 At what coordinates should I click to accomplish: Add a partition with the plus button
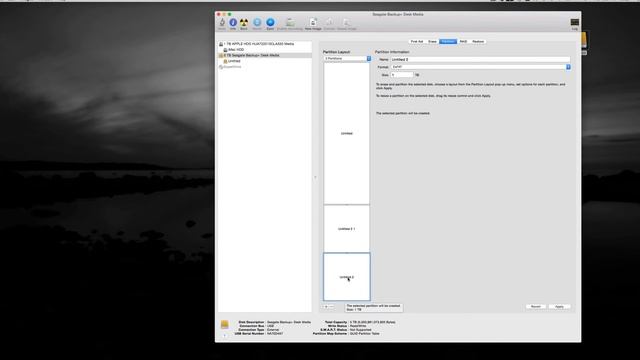coord(326,307)
